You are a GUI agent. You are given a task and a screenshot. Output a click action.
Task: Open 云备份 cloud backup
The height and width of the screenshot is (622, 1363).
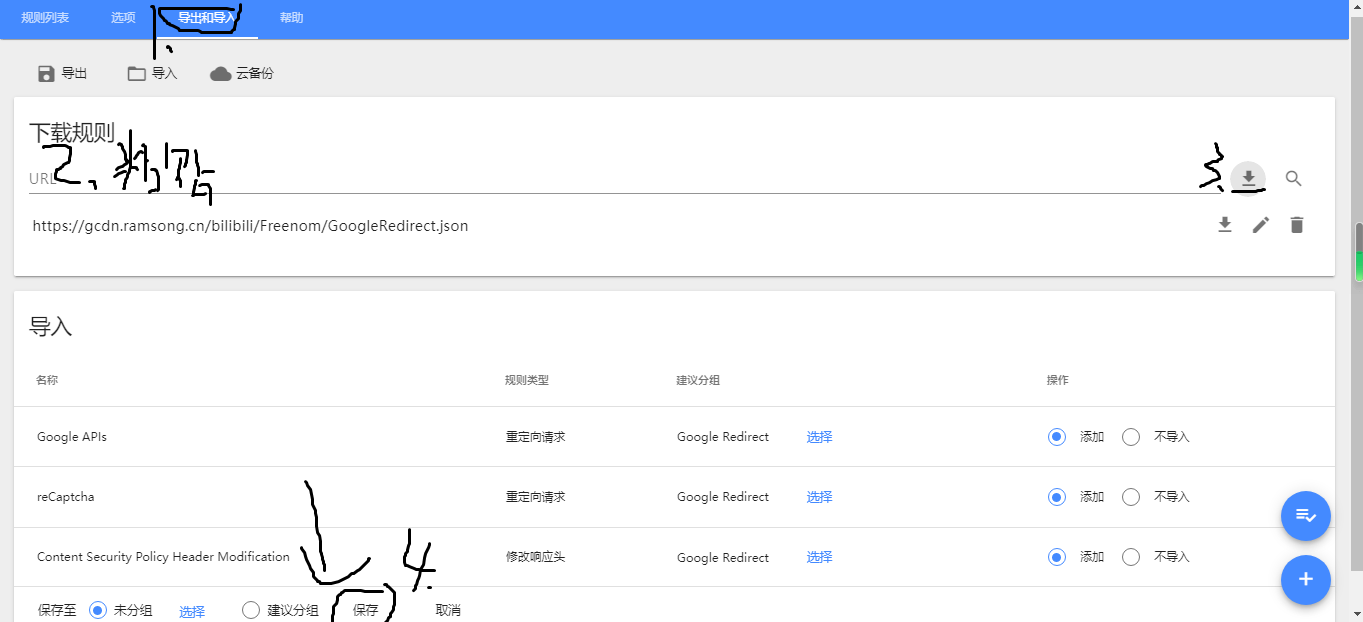242,73
